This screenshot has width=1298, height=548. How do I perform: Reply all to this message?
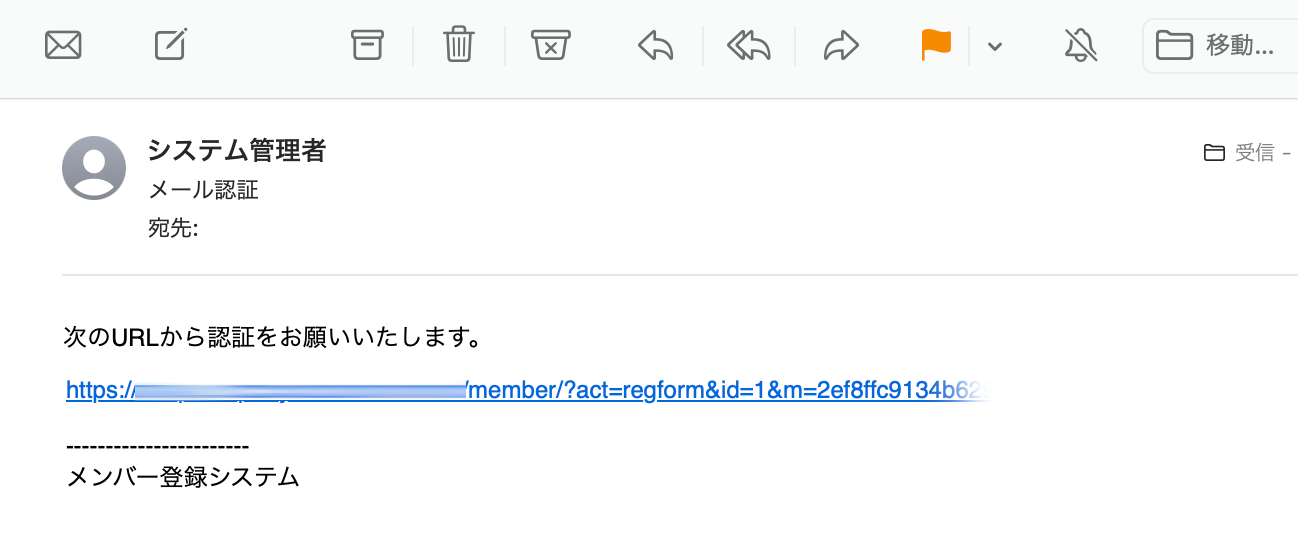[749, 45]
